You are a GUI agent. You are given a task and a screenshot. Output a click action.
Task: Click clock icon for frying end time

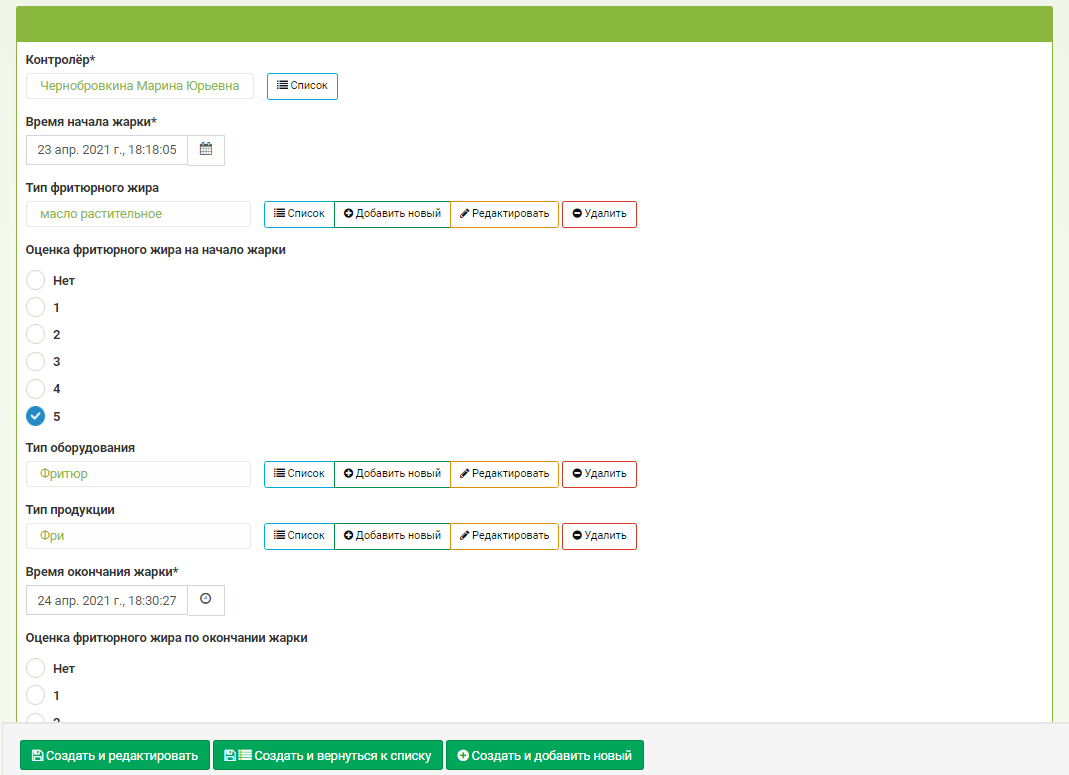[206, 600]
